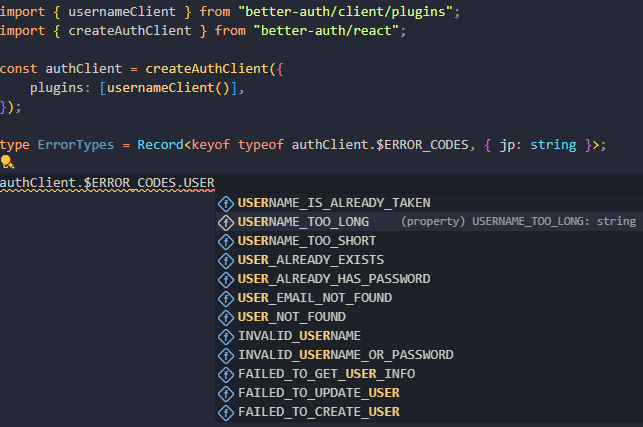The width and height of the screenshot is (643, 427).
Task: Click 'keyof' keyword in type definition
Action: click(x=211, y=145)
